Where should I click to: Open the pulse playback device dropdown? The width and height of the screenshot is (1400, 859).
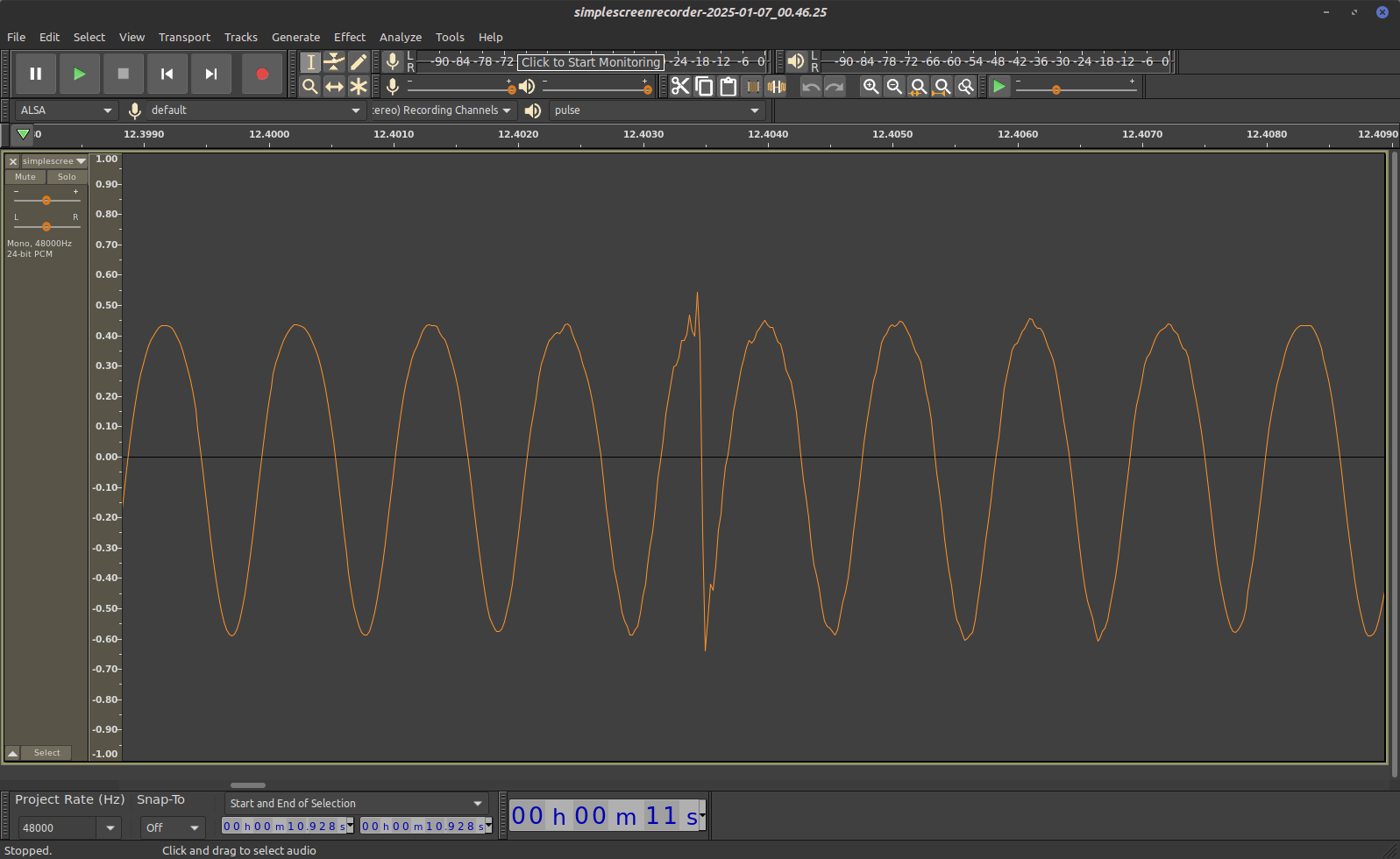pyautogui.click(x=657, y=110)
